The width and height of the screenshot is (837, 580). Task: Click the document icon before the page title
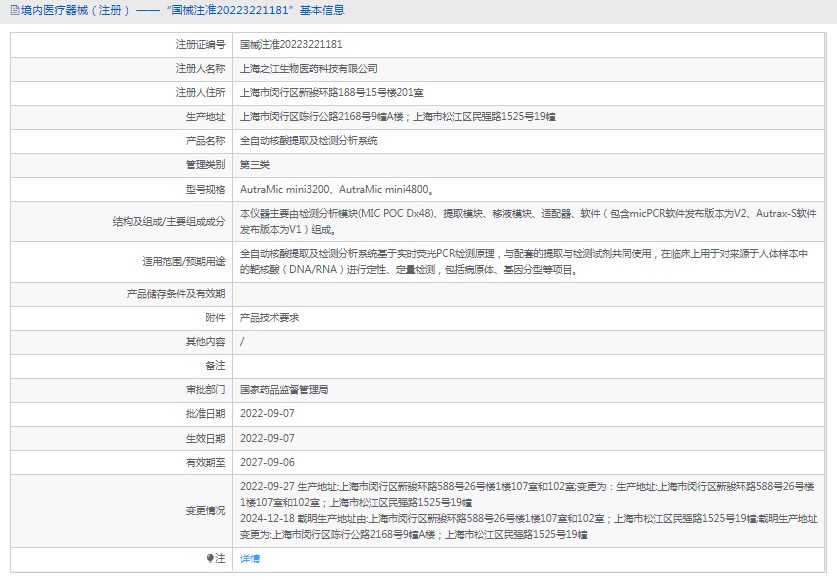tap(13, 11)
